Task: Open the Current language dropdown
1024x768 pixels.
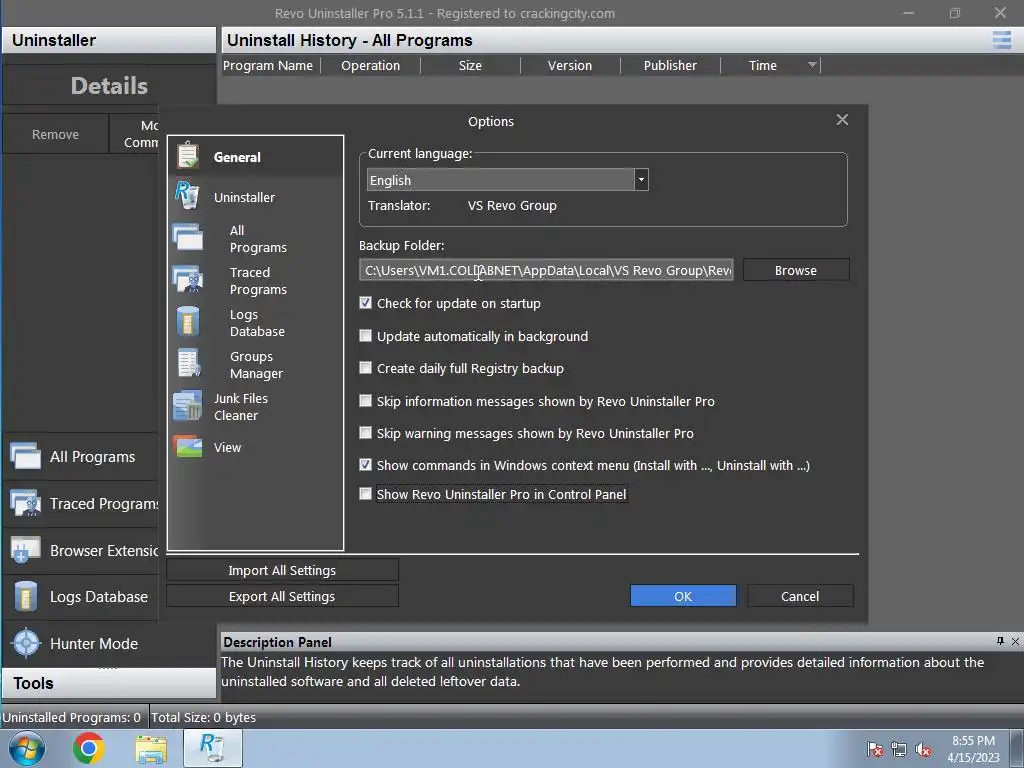Action: (x=641, y=180)
